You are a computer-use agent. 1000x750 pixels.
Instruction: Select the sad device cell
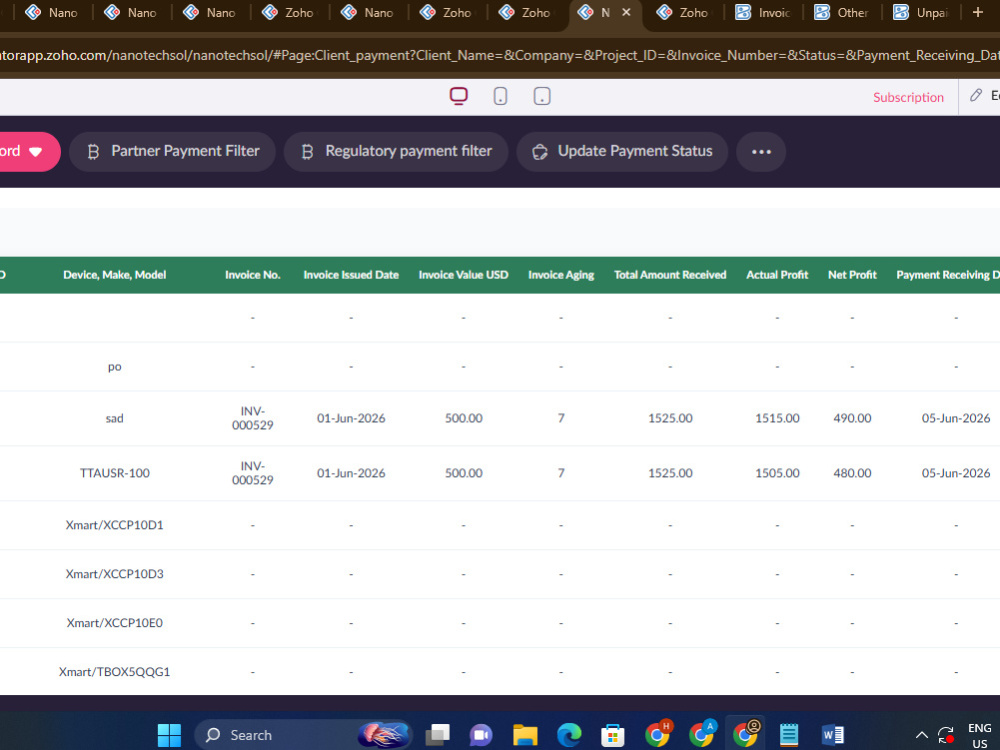pyautogui.click(x=115, y=418)
